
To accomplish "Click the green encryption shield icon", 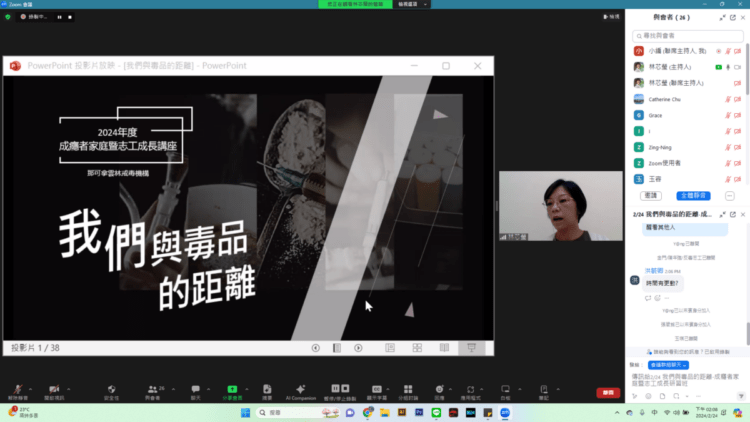I will tap(8, 17).
